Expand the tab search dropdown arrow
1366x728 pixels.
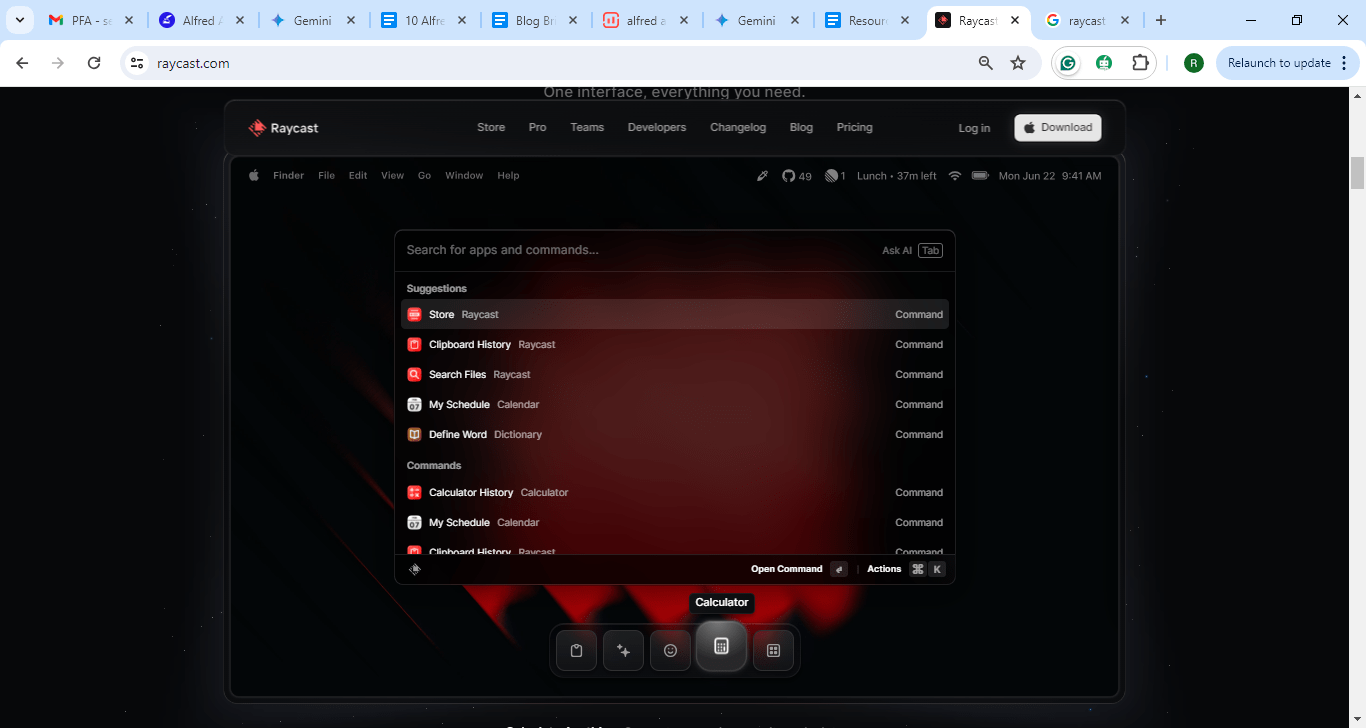pyautogui.click(x=19, y=20)
